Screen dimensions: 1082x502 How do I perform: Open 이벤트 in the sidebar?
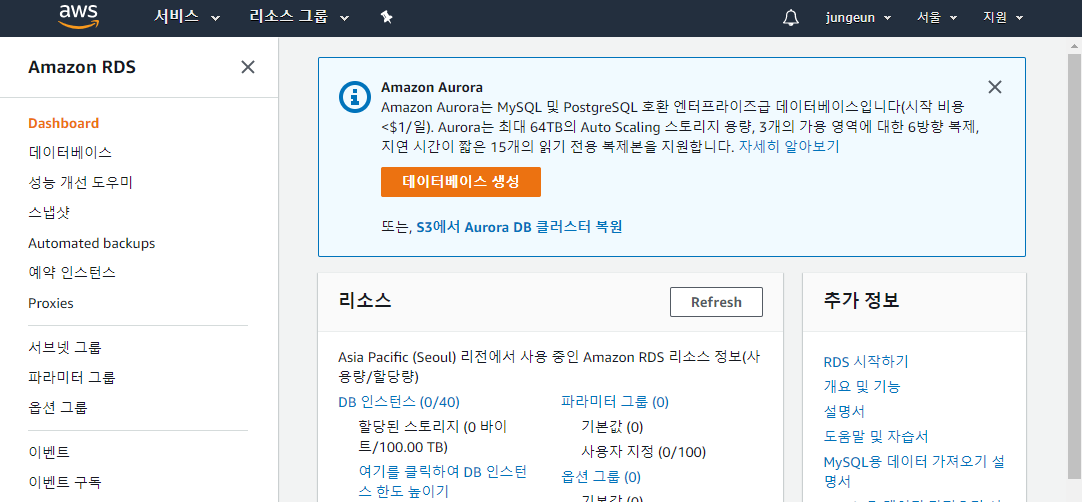pos(48,452)
